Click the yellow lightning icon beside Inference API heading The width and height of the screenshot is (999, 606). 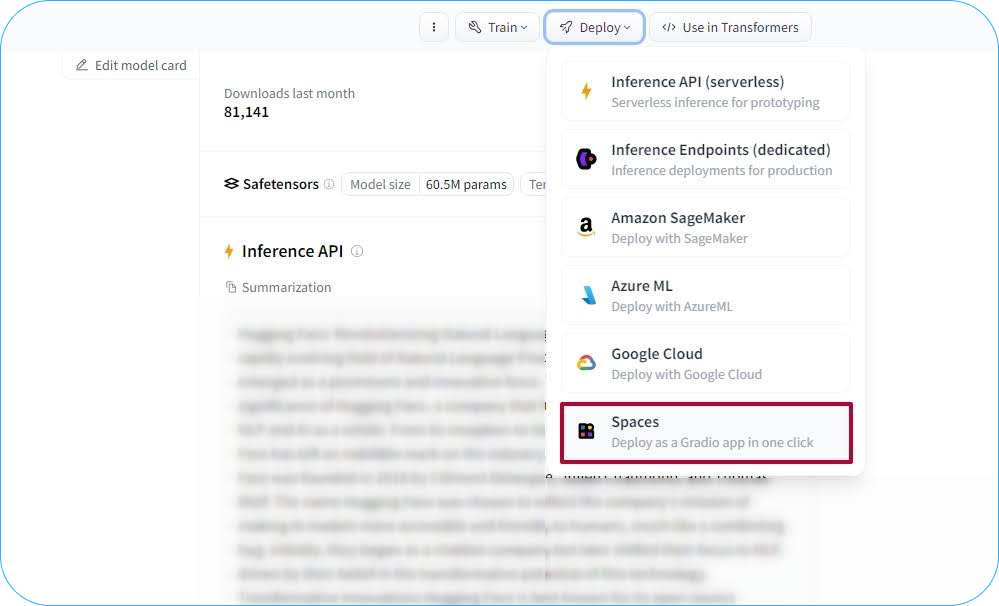[229, 251]
